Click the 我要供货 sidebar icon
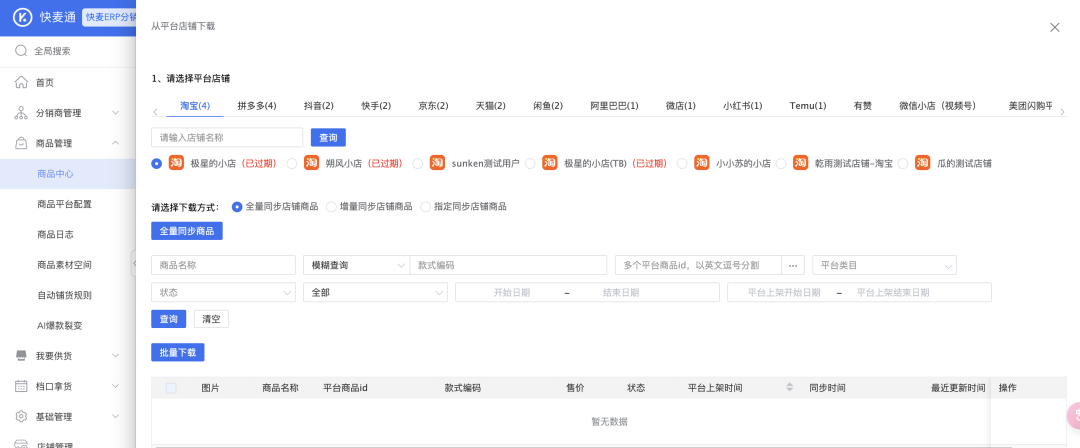Screen dimensions: 1080x448 21,356
